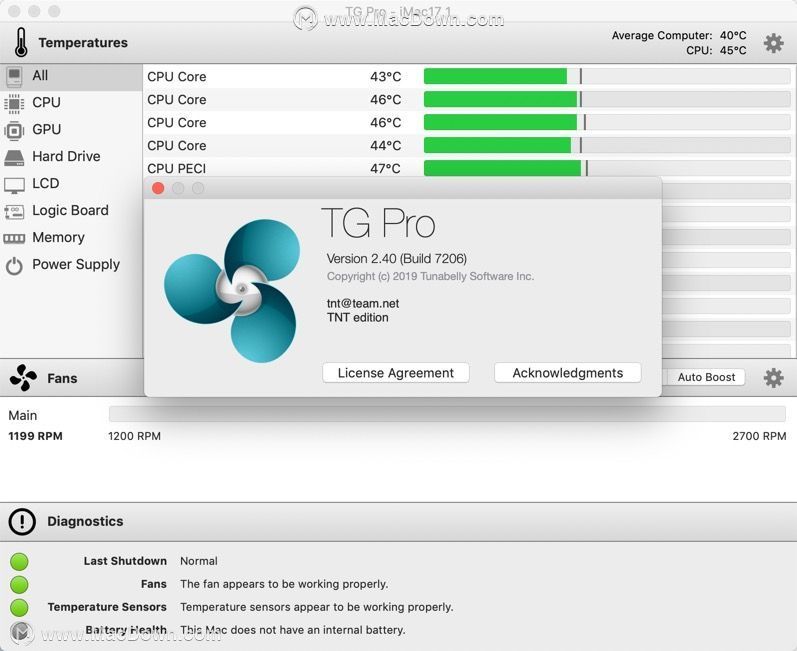797x651 pixels.
Task: Click the 43°C temperature value
Action: click(385, 76)
